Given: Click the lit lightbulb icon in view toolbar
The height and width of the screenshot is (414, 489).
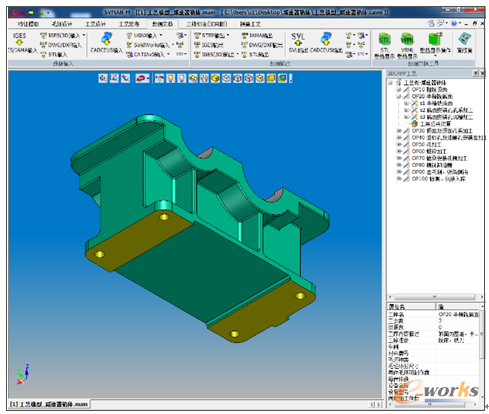Looking at the screenshot, I should [x=170, y=78].
